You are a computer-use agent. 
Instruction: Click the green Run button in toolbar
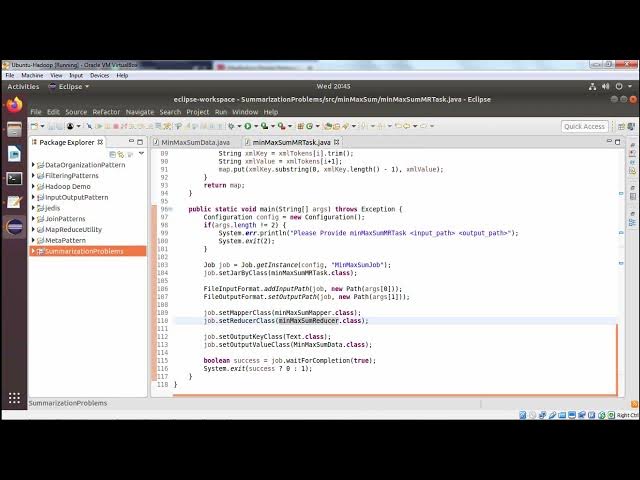pos(248,127)
